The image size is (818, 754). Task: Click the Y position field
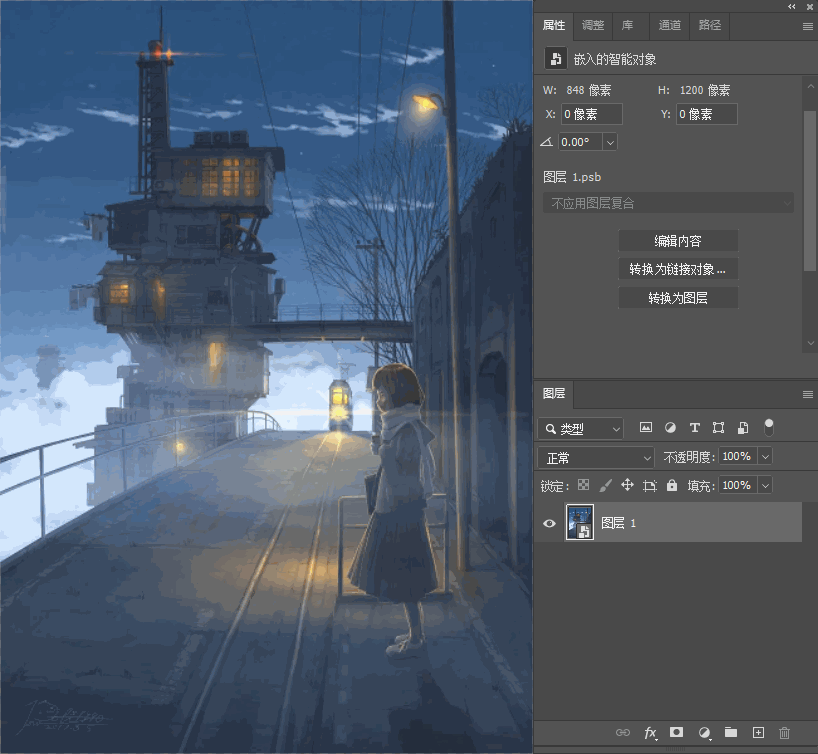707,114
